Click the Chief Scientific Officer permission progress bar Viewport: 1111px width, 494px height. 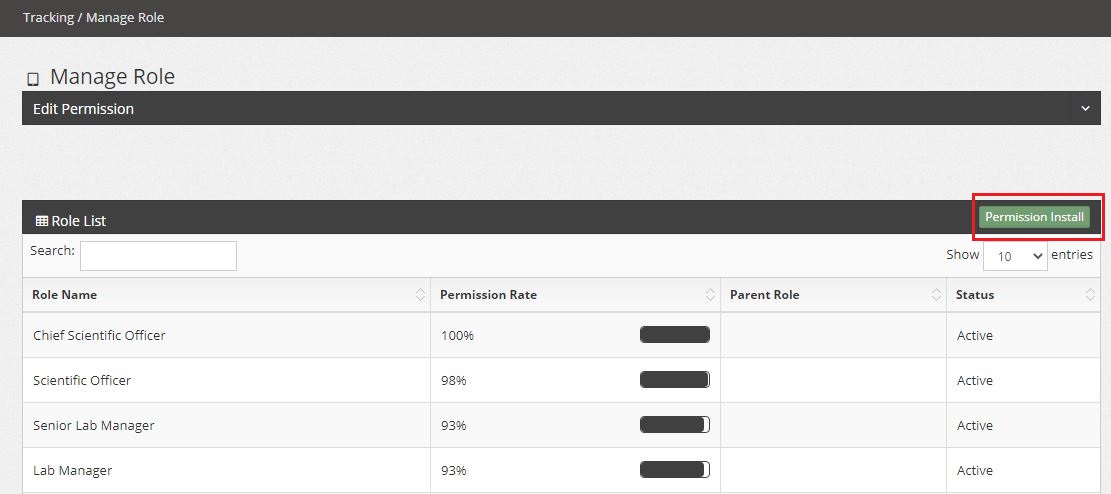tap(675, 335)
